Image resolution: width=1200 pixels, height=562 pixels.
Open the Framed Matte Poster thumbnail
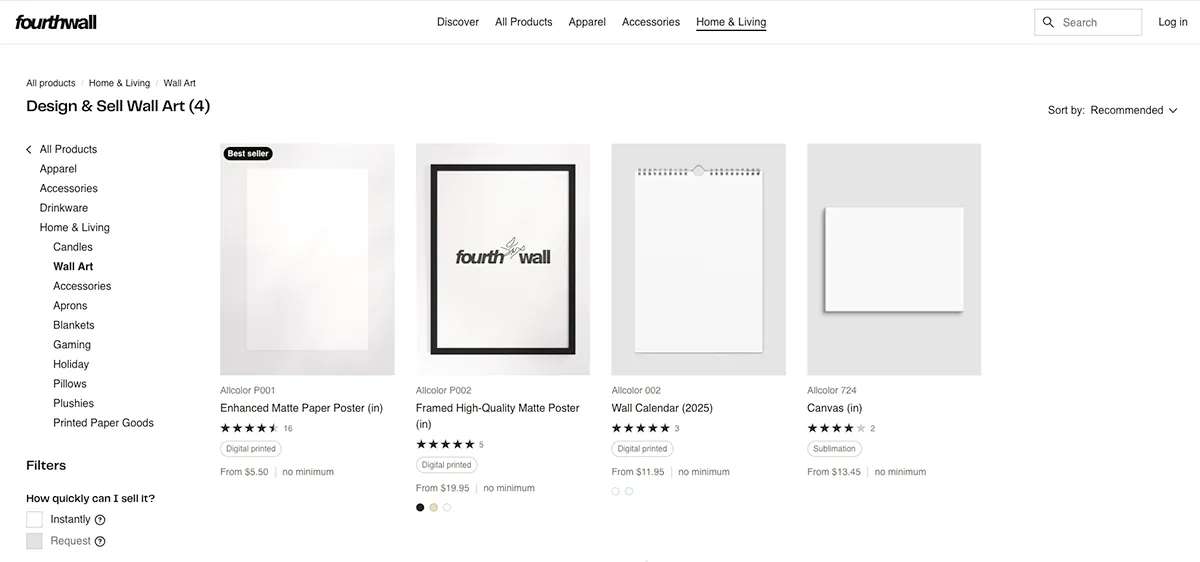coord(503,259)
